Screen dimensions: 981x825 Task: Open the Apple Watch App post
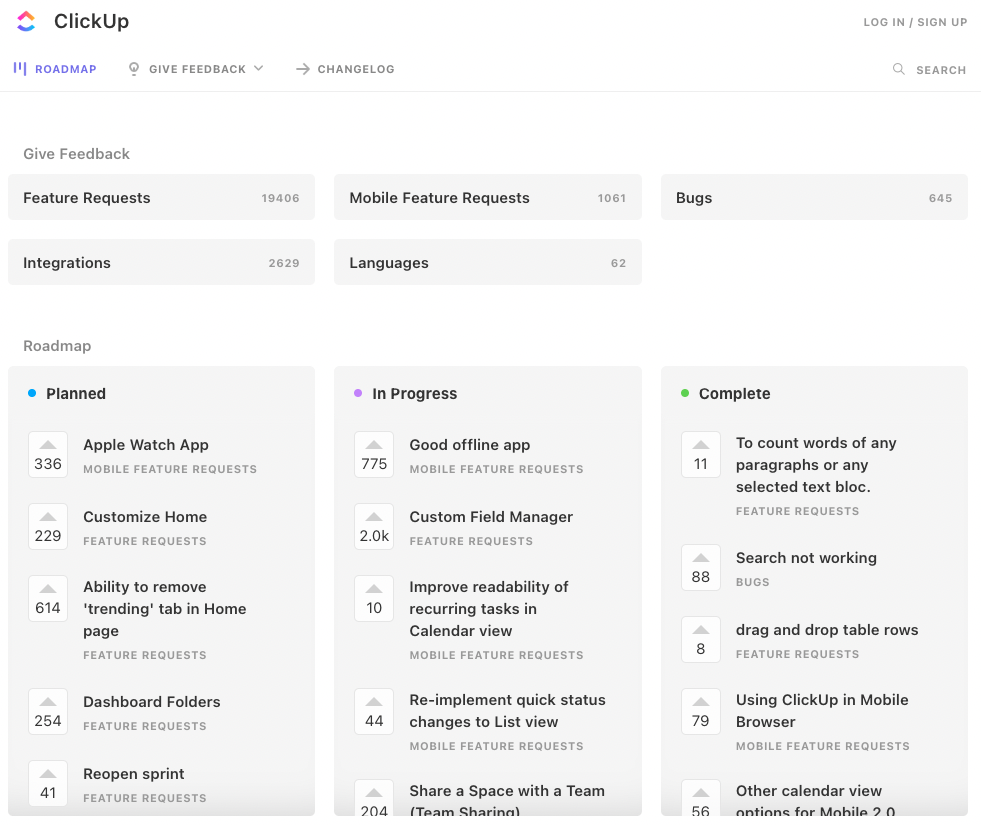point(146,445)
